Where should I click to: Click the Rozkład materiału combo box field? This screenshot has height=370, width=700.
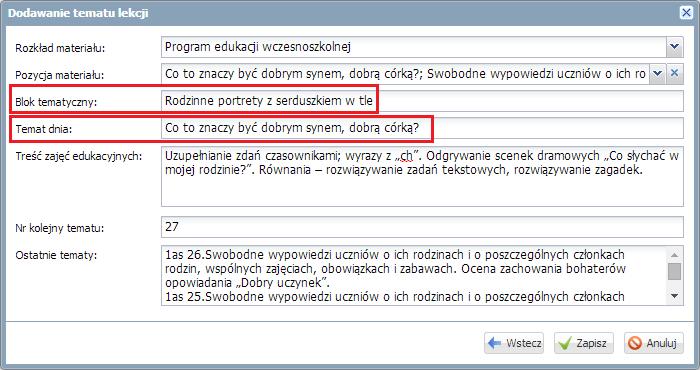coord(414,47)
